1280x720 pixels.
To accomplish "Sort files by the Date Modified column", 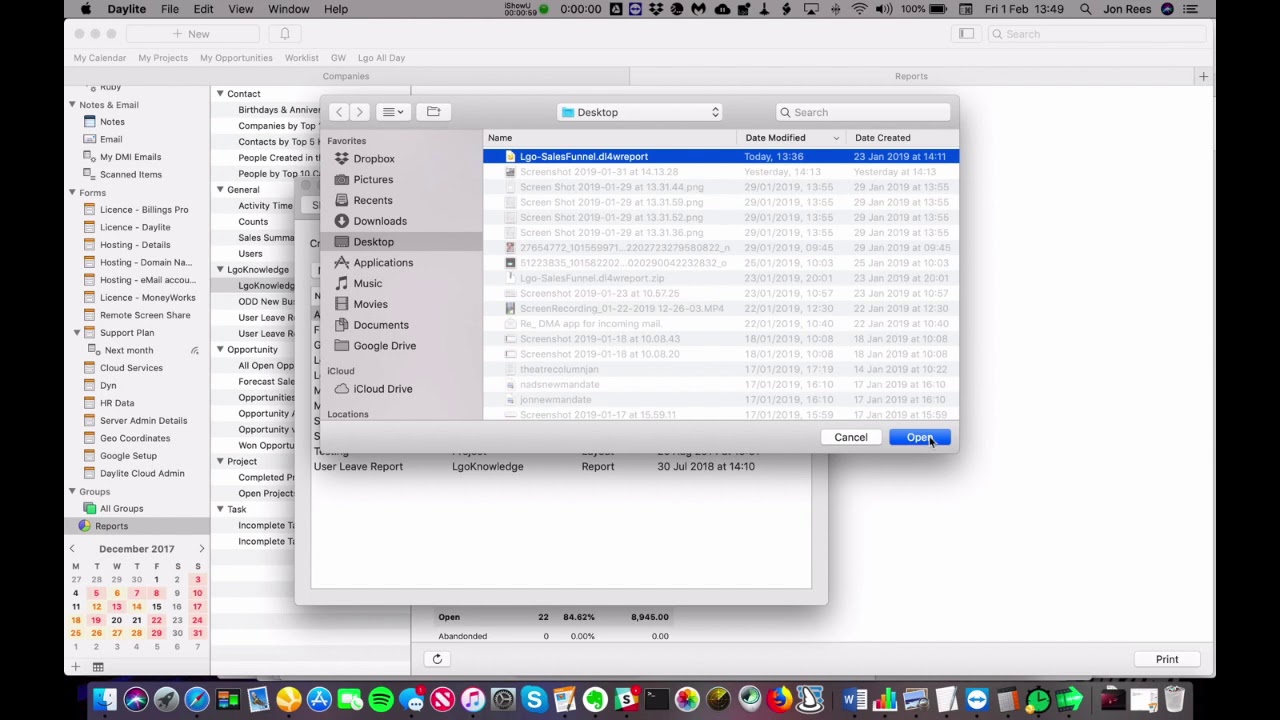I will coord(790,138).
